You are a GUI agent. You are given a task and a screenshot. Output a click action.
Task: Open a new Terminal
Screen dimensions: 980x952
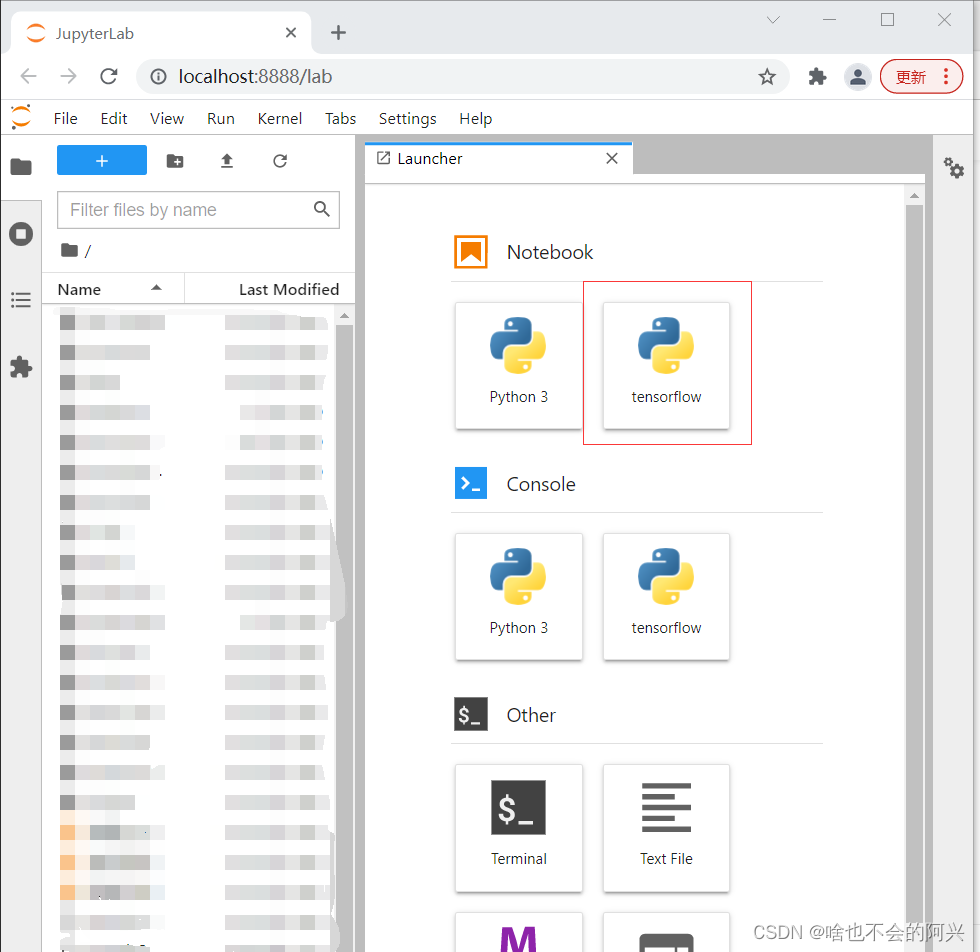pos(518,828)
